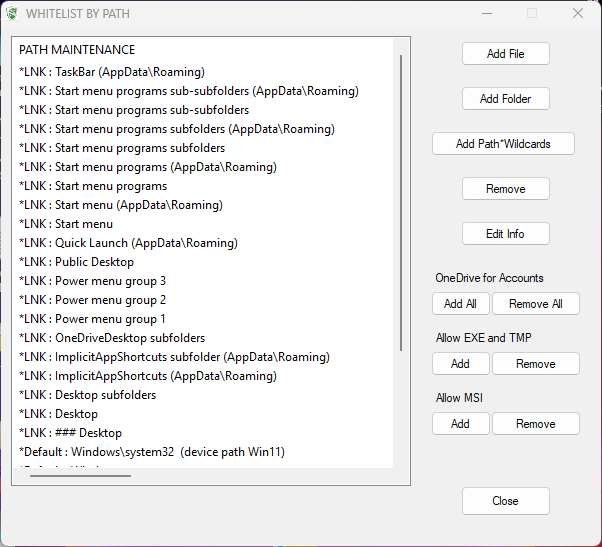Remove the Allow MSI rule

click(535, 424)
